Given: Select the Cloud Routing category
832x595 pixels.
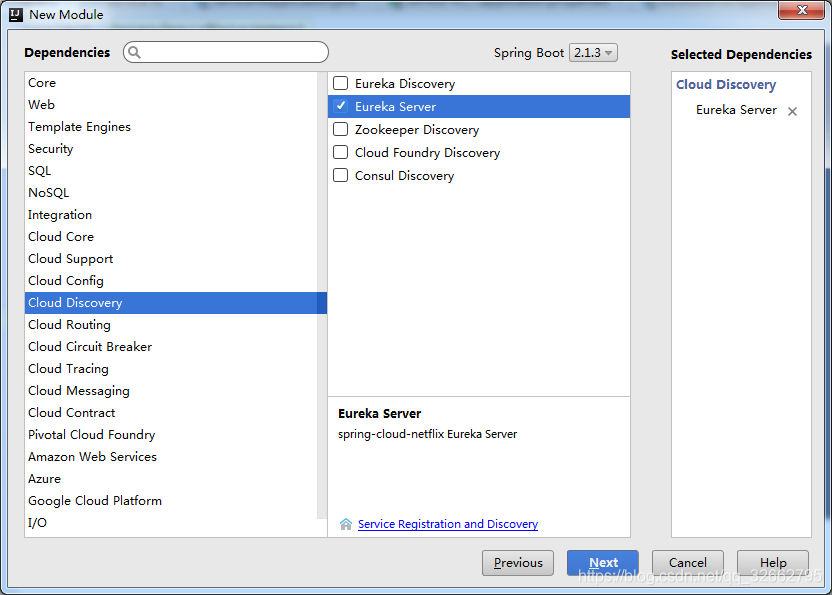Looking at the screenshot, I should pos(171,325).
